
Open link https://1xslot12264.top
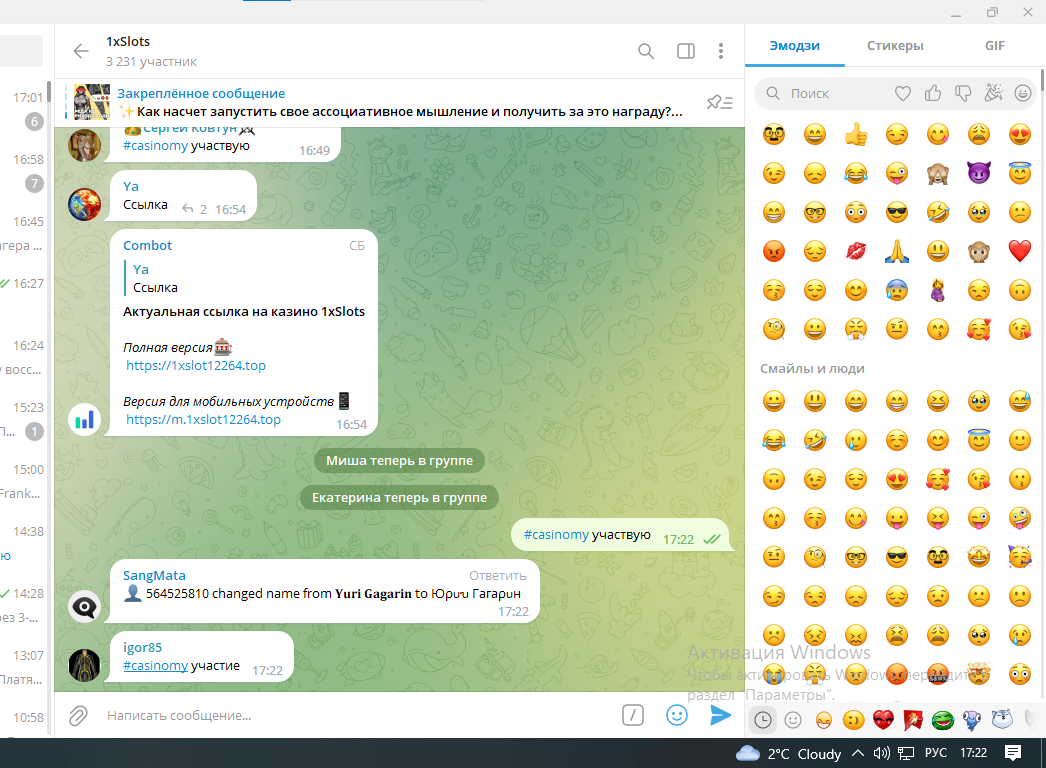click(196, 366)
